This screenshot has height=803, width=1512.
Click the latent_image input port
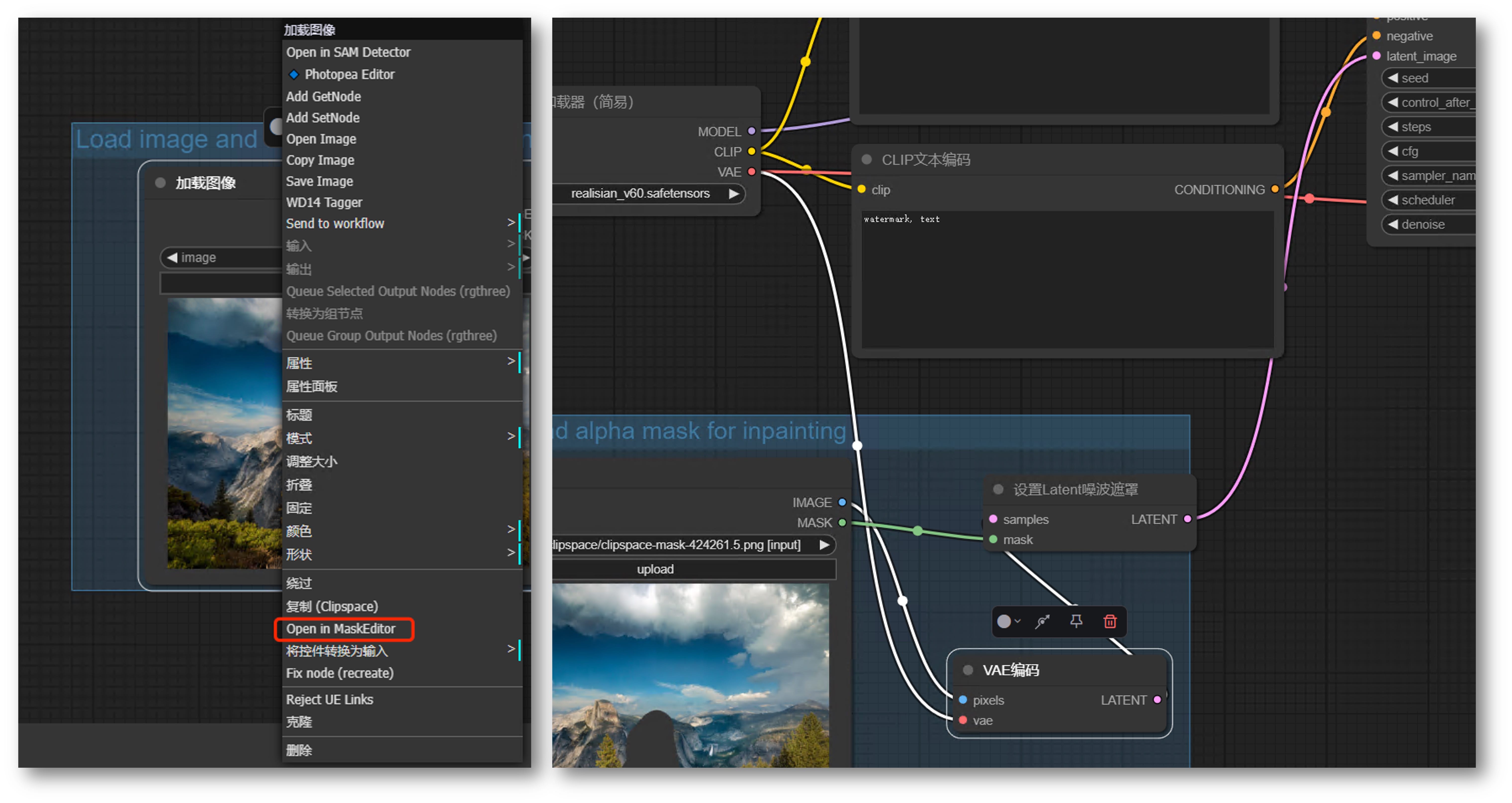1377,56
